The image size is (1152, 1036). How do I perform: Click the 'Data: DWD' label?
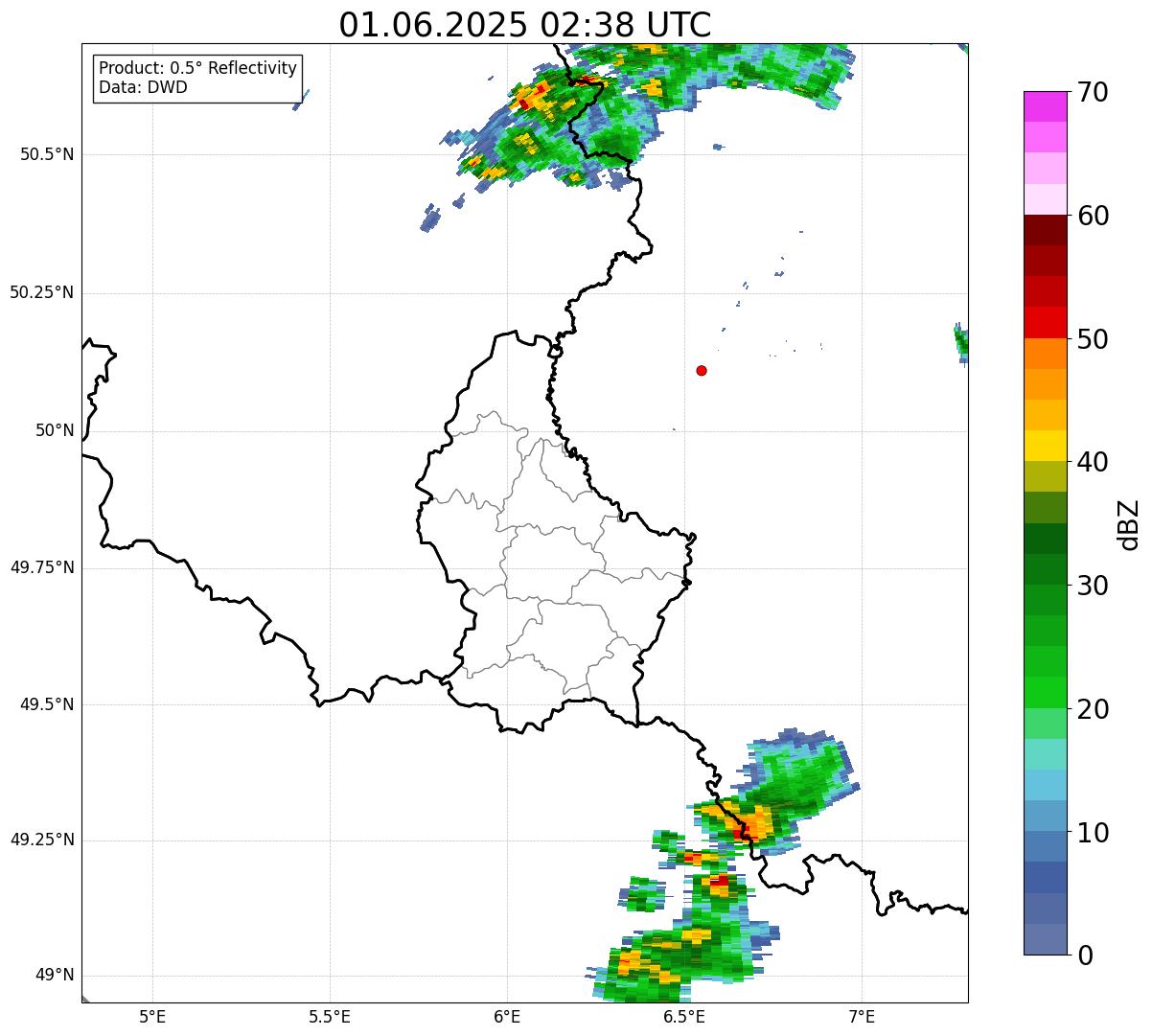coord(143,87)
